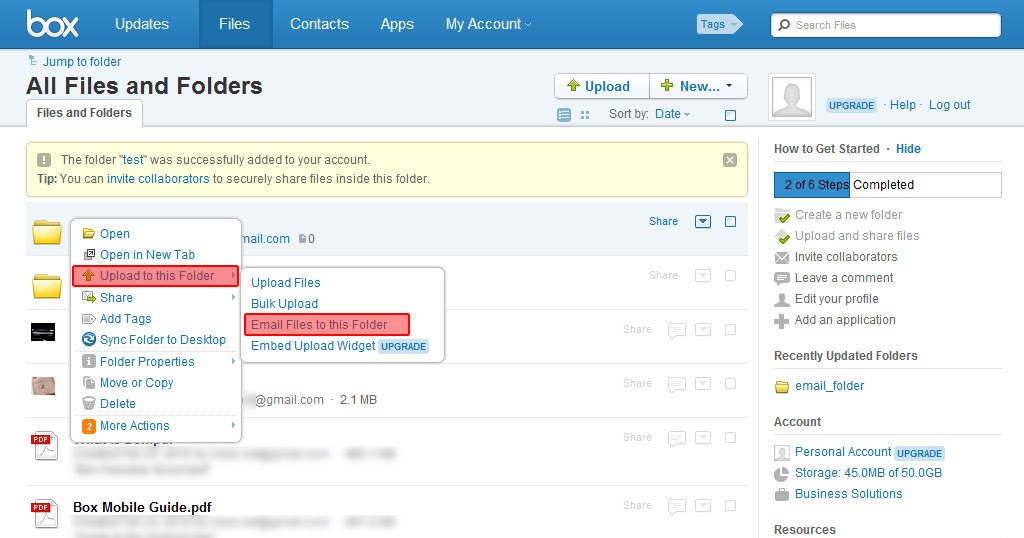Choose Bulk Upload from submenu
1024x538 pixels.
285,304
